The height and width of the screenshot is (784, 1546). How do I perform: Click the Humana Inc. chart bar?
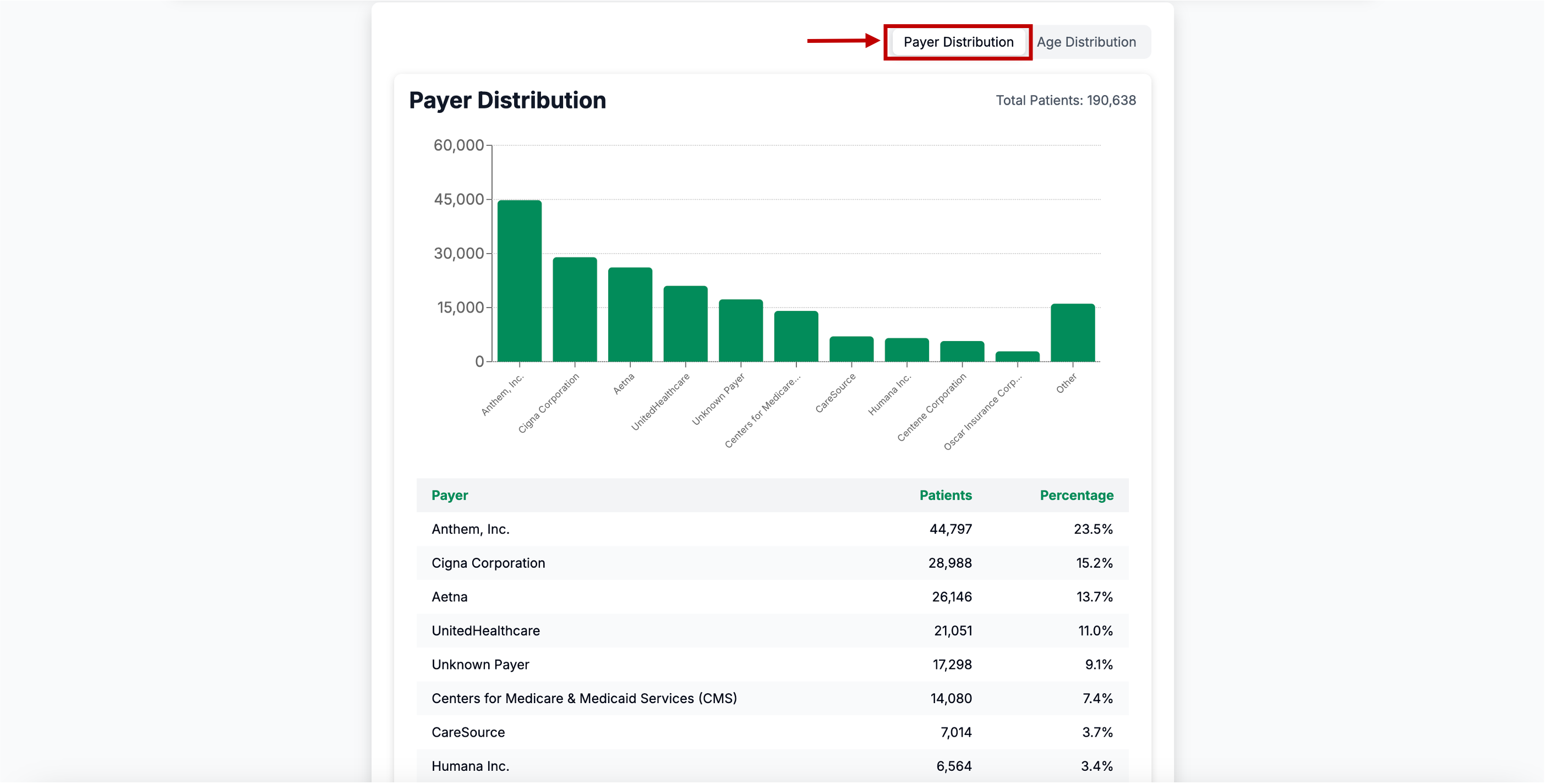pos(906,350)
